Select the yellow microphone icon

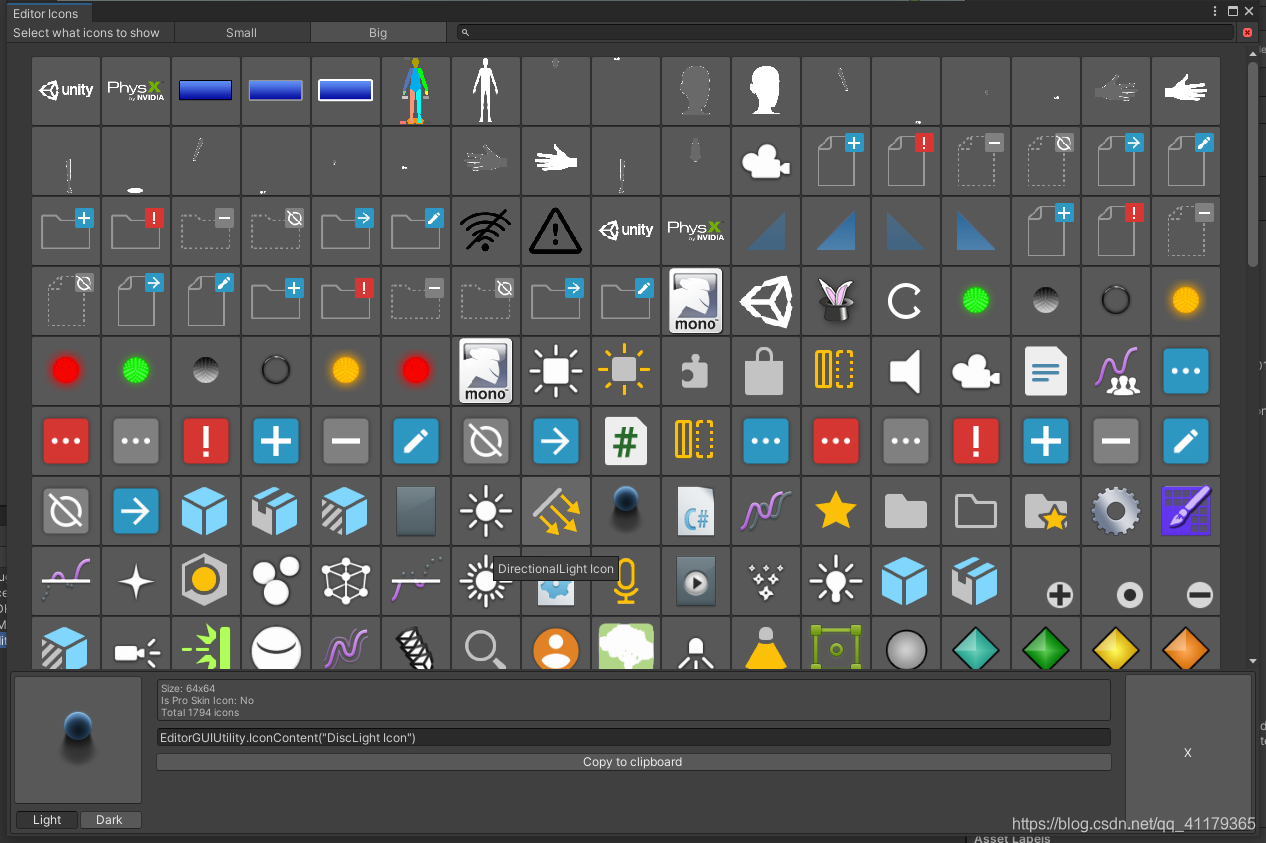point(625,581)
